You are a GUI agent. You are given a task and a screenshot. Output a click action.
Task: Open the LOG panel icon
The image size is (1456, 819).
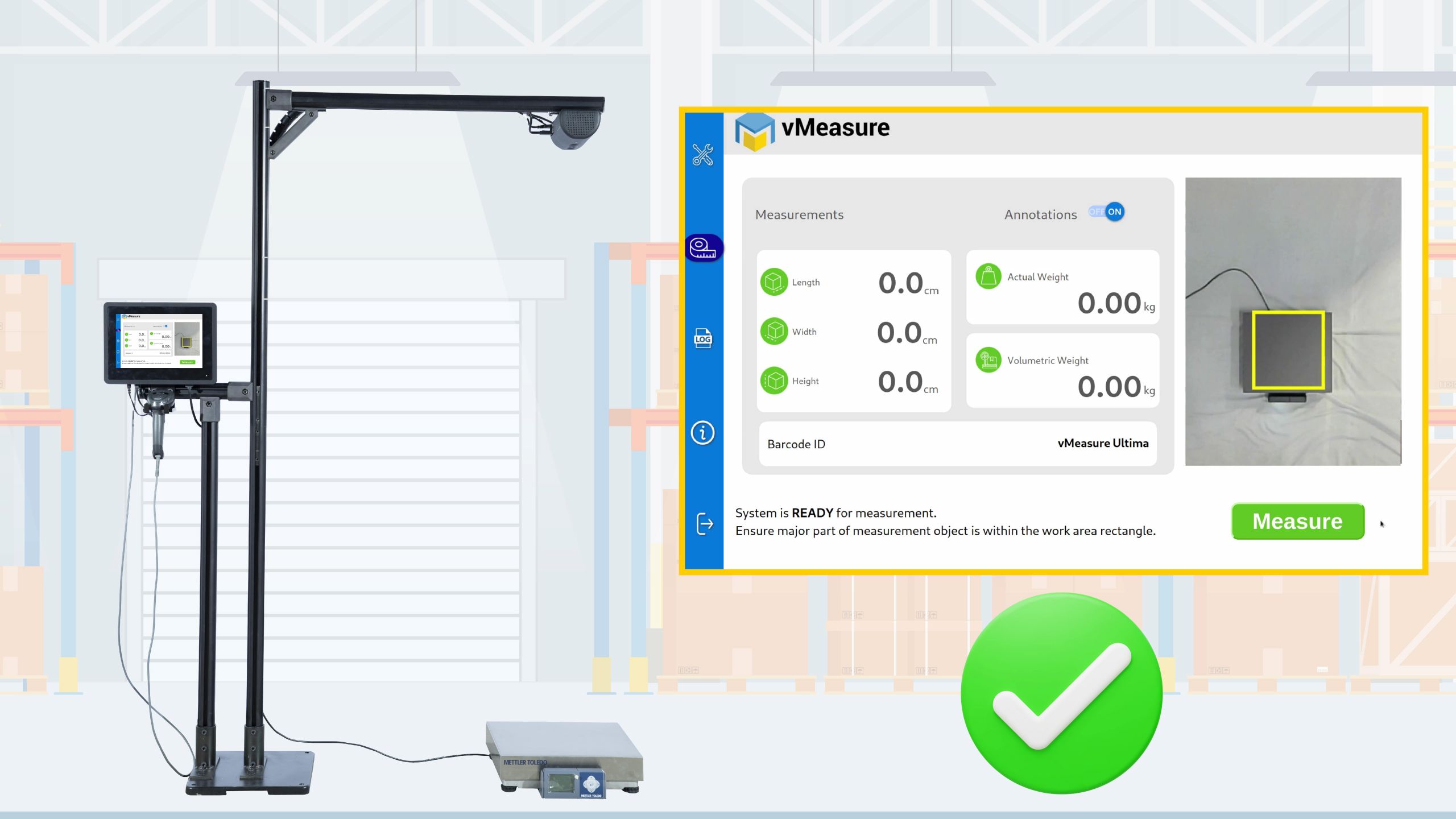[703, 339]
